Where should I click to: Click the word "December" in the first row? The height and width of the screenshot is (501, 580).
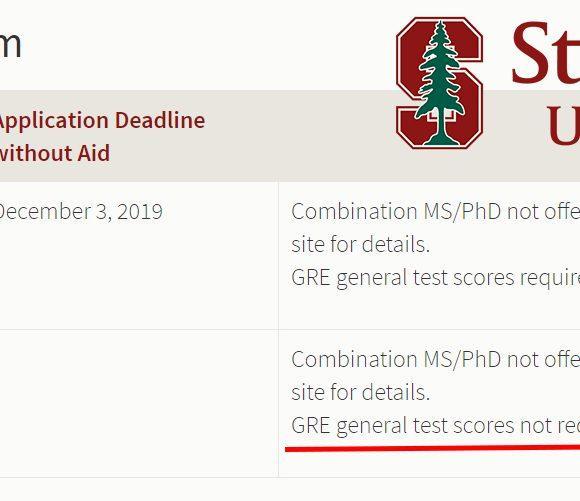[44, 212]
